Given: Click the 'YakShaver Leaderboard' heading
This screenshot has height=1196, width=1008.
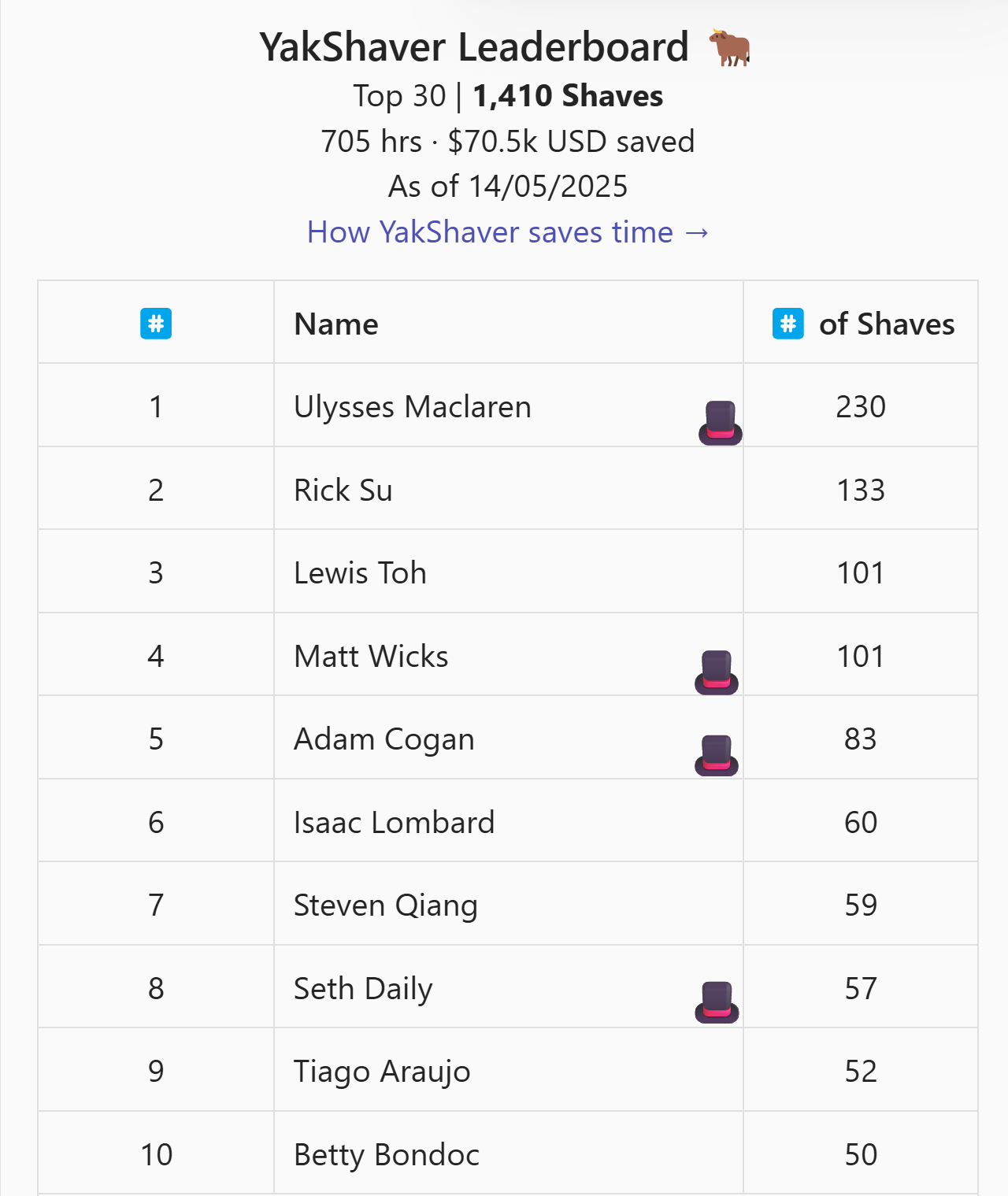Looking at the screenshot, I should 474,47.
